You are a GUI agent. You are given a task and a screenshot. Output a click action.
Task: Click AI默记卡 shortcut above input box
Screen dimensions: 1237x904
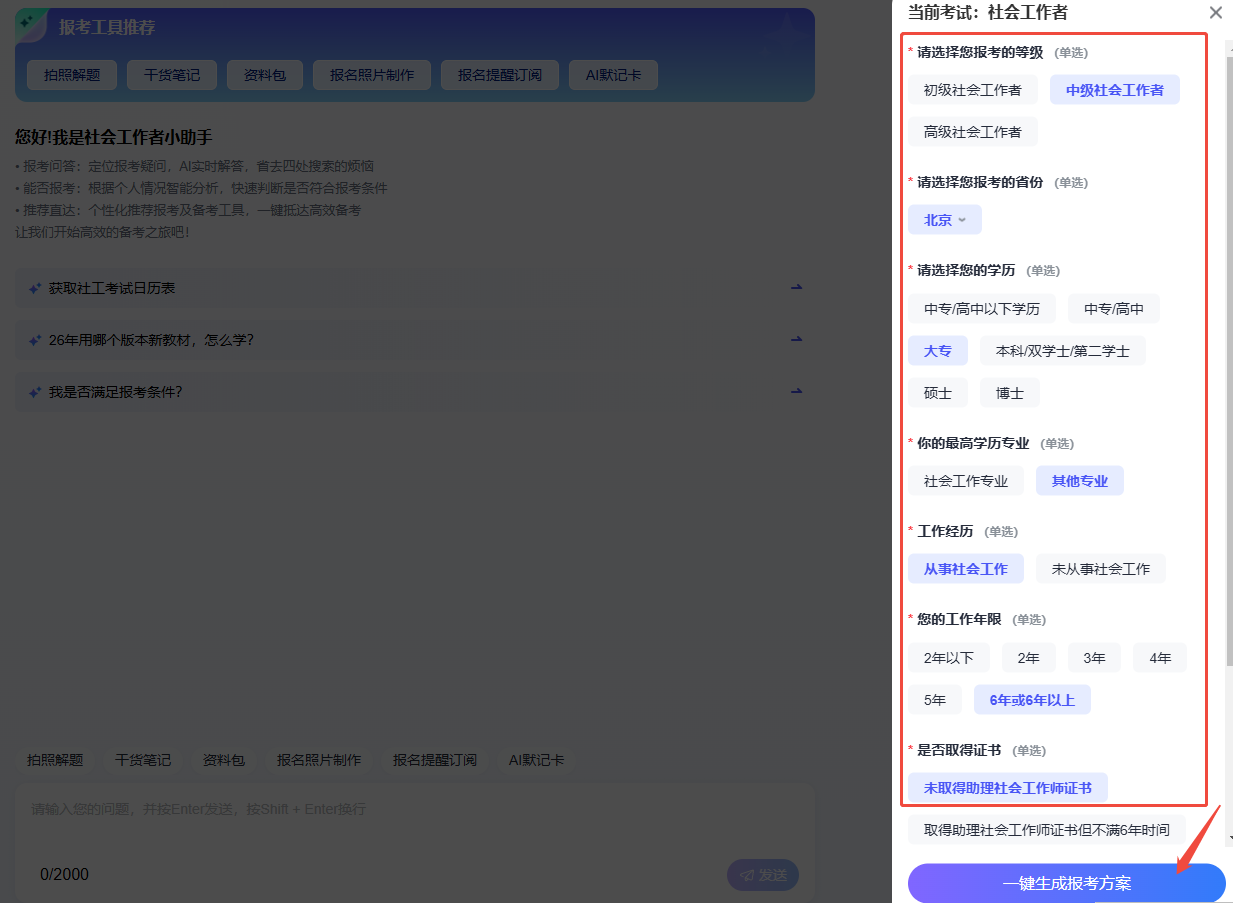[x=536, y=760]
